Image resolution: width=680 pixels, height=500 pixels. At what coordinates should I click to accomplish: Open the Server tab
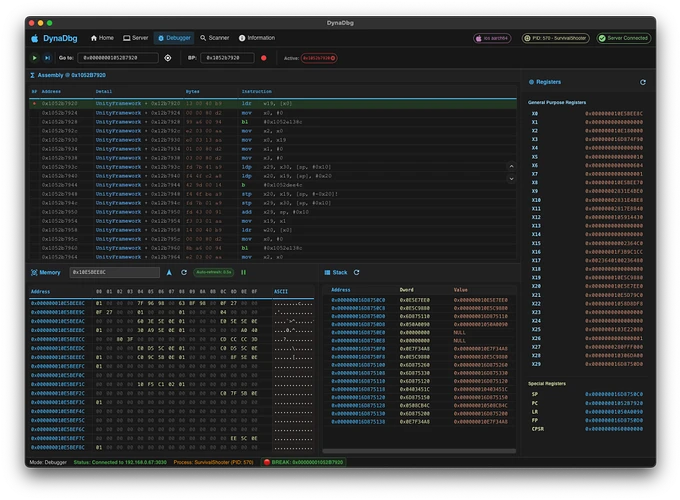tap(135, 37)
